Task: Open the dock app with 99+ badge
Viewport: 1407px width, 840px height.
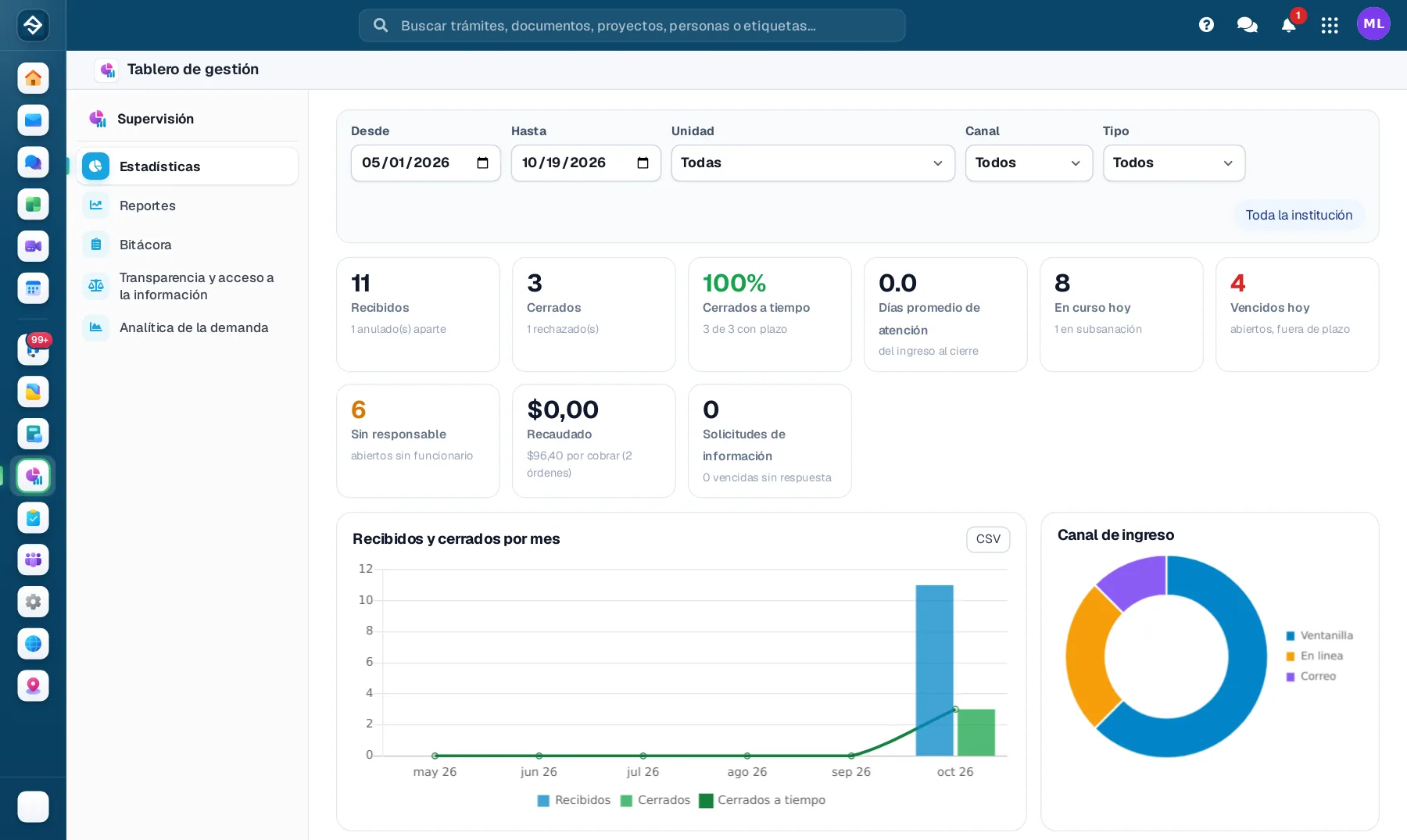Action: coord(33,349)
